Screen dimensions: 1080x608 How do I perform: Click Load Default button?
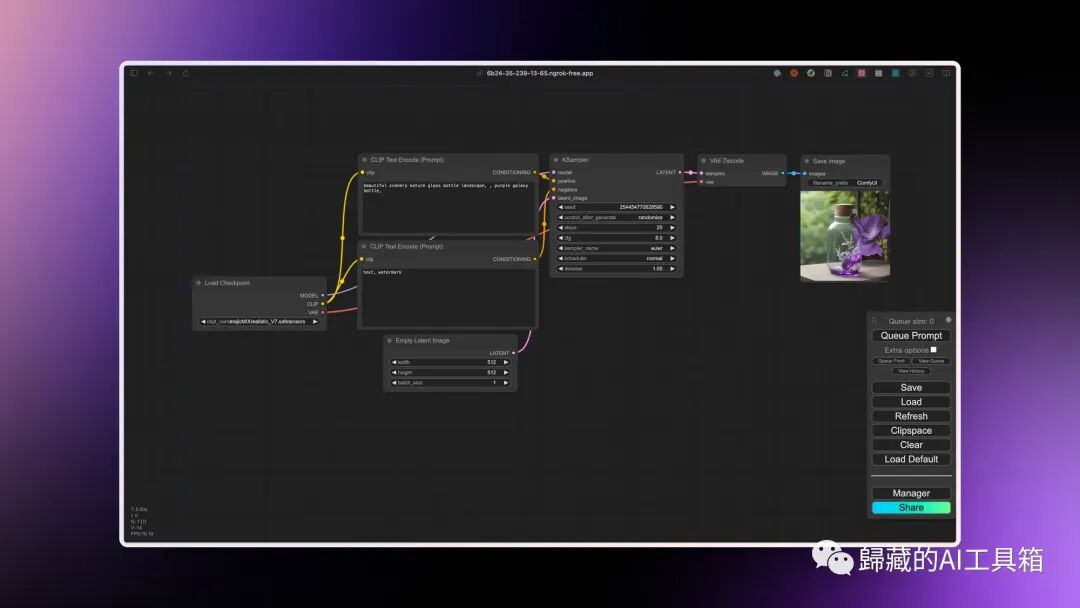911,459
